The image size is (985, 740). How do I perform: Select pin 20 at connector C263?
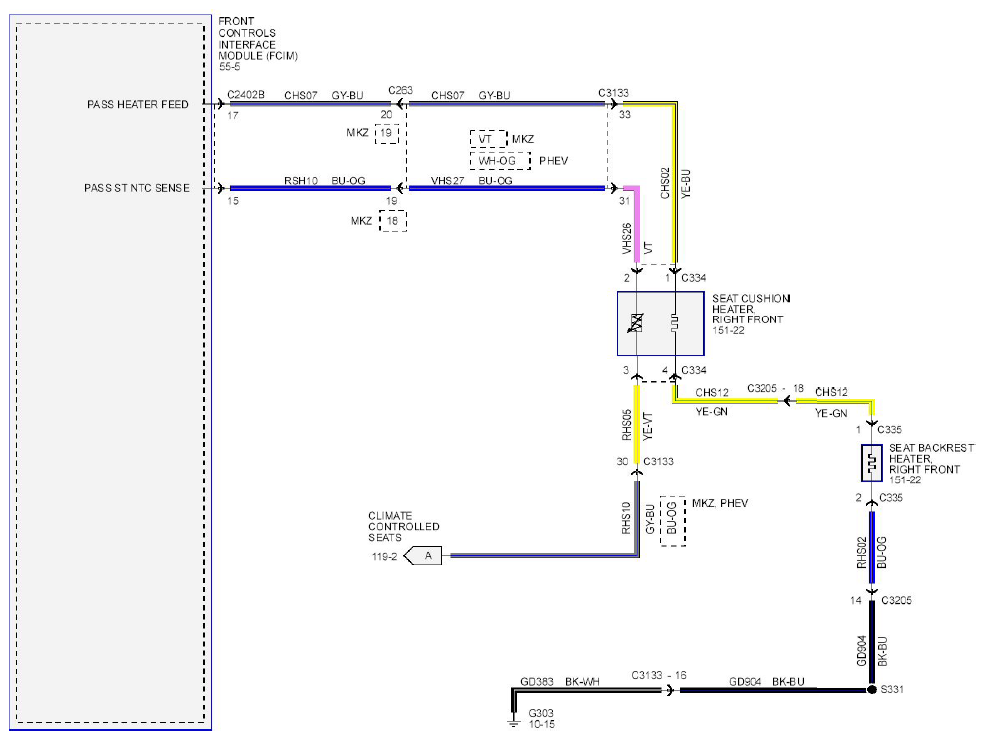[x=386, y=114]
